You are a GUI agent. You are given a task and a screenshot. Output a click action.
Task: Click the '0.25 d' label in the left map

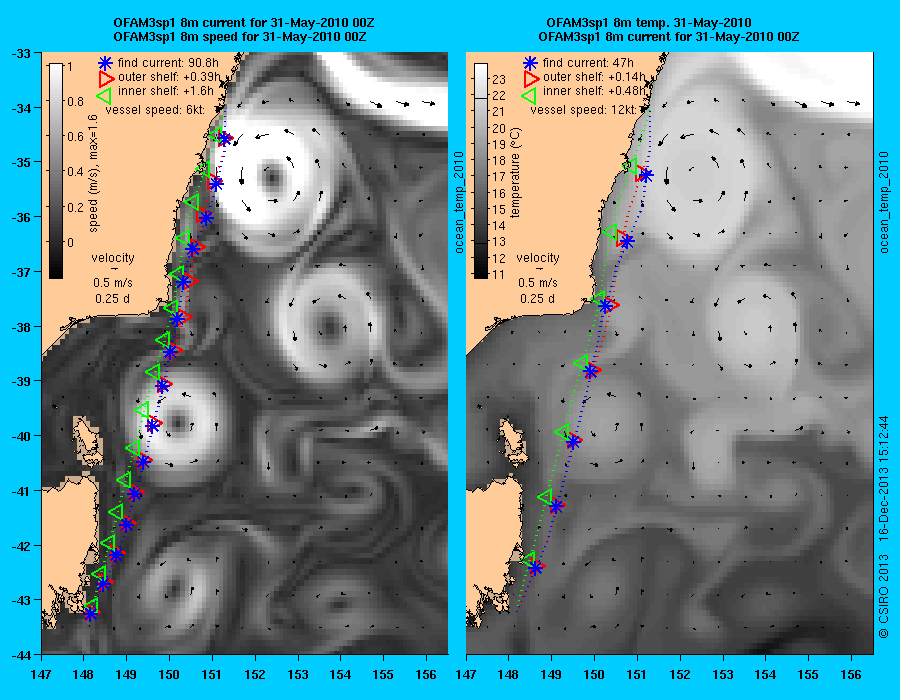pyautogui.click(x=113, y=299)
